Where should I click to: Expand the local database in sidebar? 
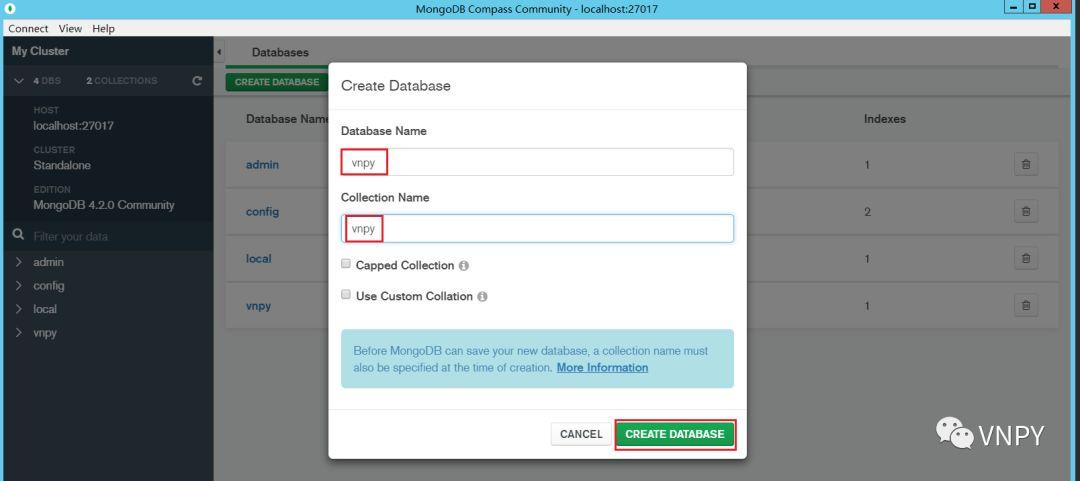19,309
